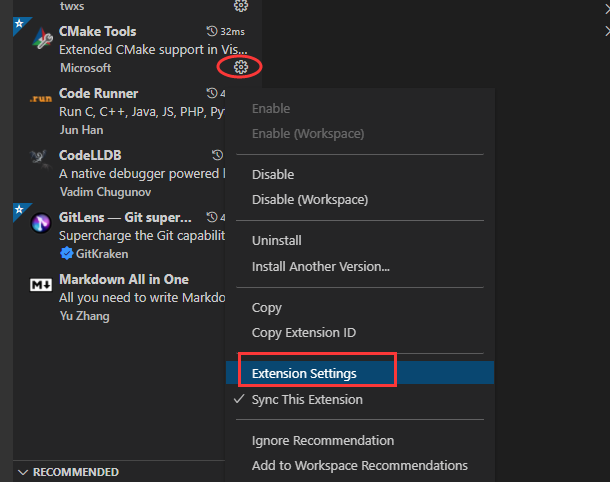Click publisher name Vadim Chugunov

click(x=105, y=192)
